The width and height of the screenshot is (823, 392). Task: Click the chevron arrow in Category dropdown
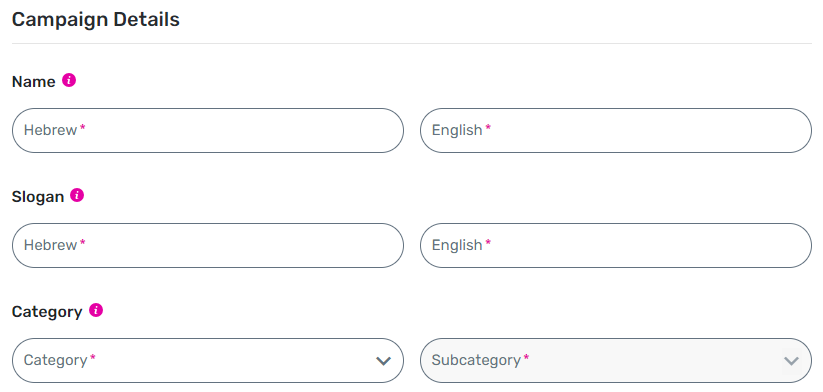(x=384, y=361)
